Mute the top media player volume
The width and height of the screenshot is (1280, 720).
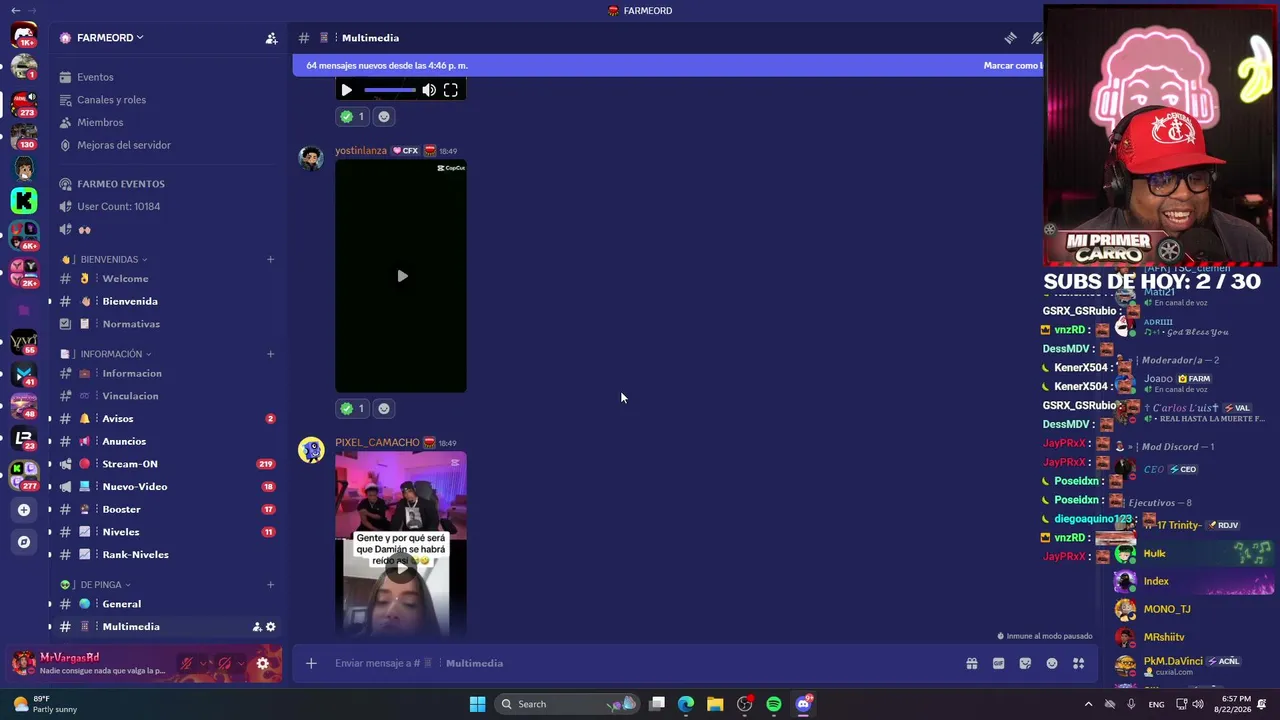pyautogui.click(x=429, y=90)
